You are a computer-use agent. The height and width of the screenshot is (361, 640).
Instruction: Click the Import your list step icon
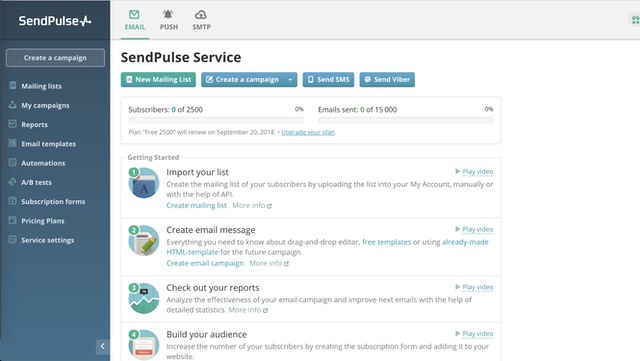point(144,183)
